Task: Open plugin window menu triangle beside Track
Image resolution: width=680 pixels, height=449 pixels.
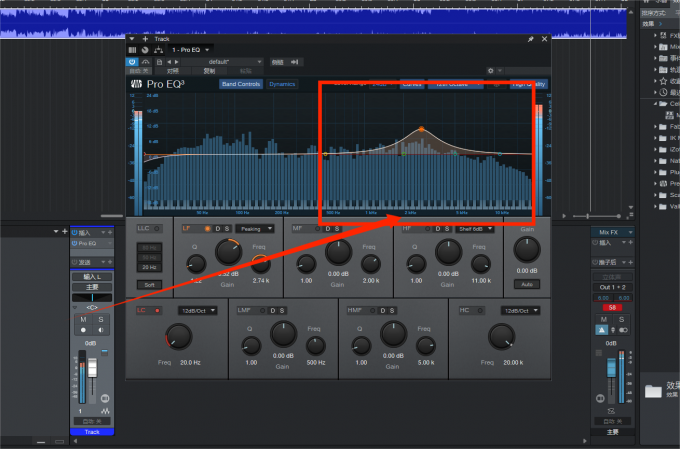Action: (132, 39)
